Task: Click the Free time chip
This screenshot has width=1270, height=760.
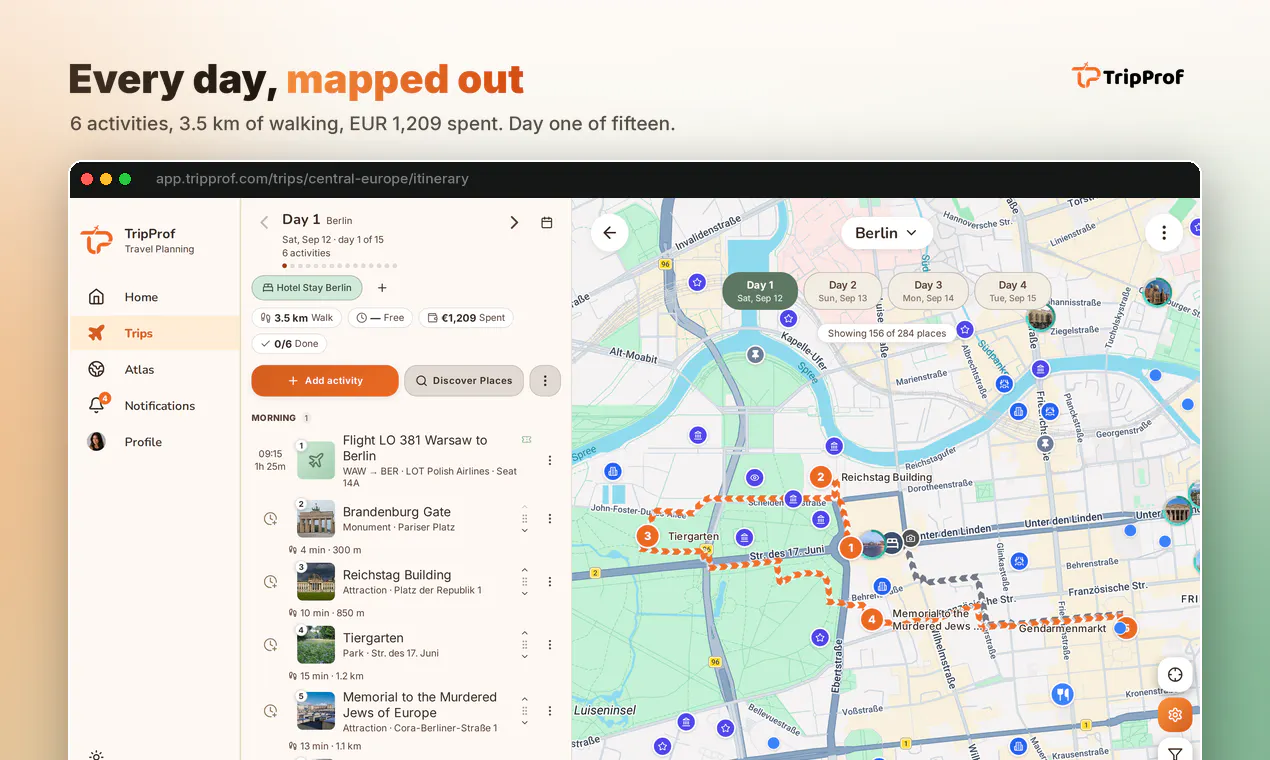Action: point(380,318)
